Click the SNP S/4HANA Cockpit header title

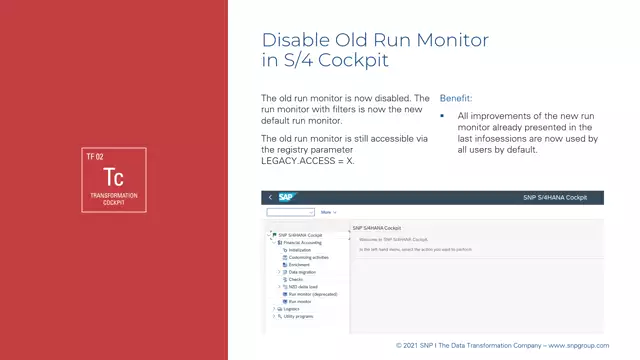coord(555,198)
